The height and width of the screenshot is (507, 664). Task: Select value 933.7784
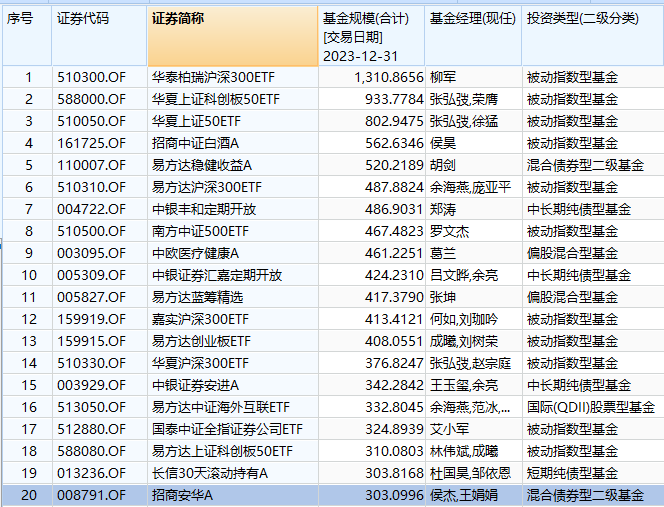point(394,99)
